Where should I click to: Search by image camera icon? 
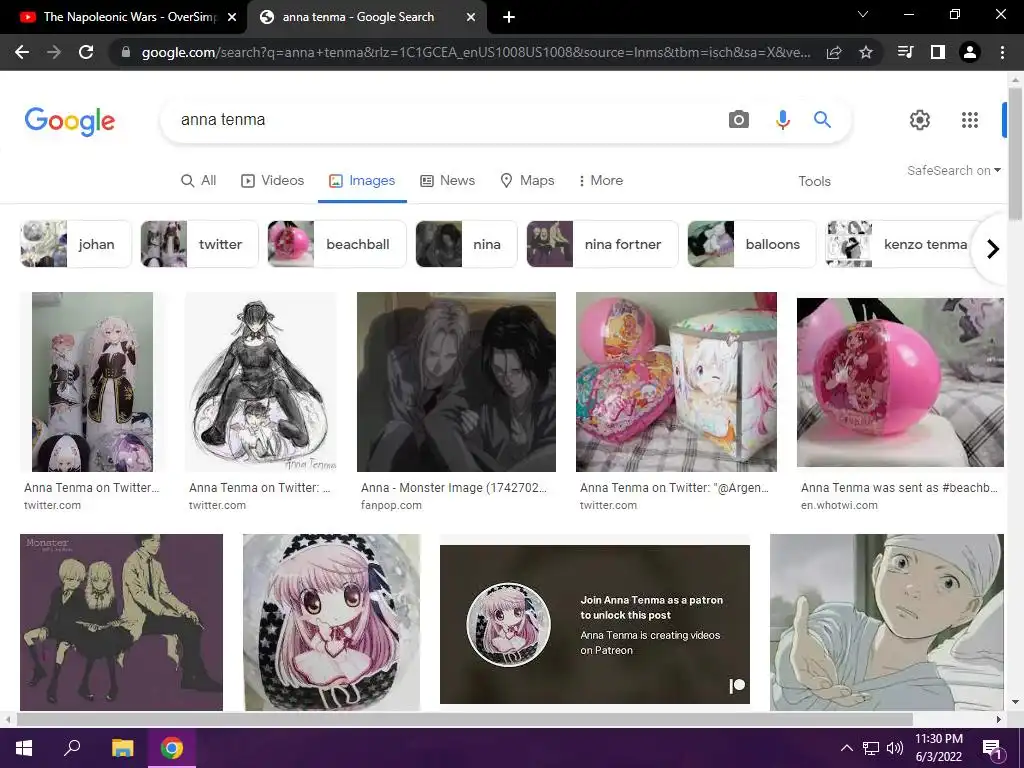pos(739,120)
